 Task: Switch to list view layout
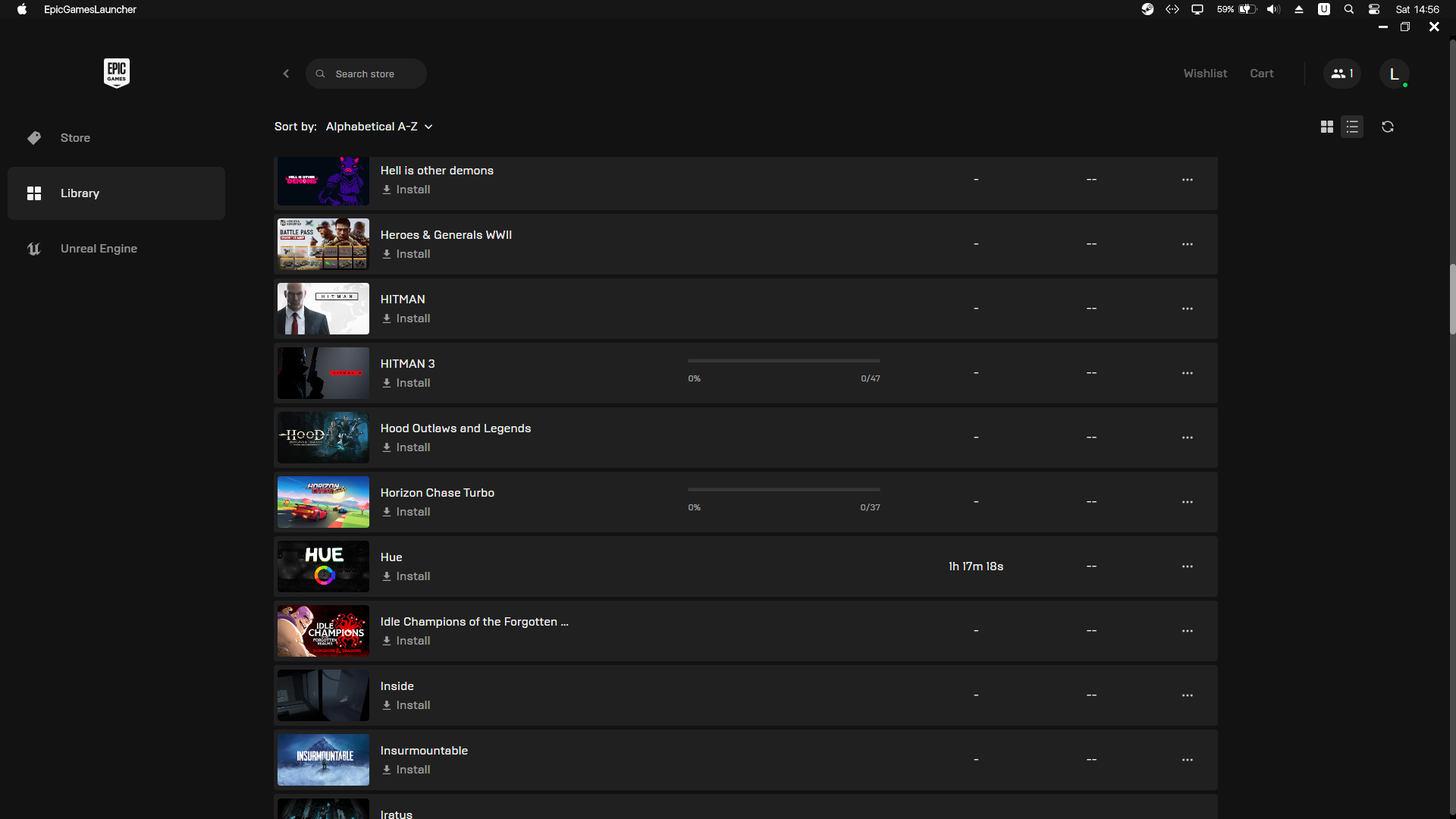[1352, 127]
